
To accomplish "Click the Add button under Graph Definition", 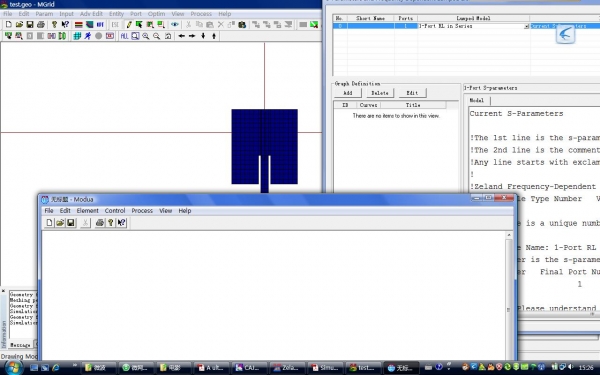I will 347,93.
